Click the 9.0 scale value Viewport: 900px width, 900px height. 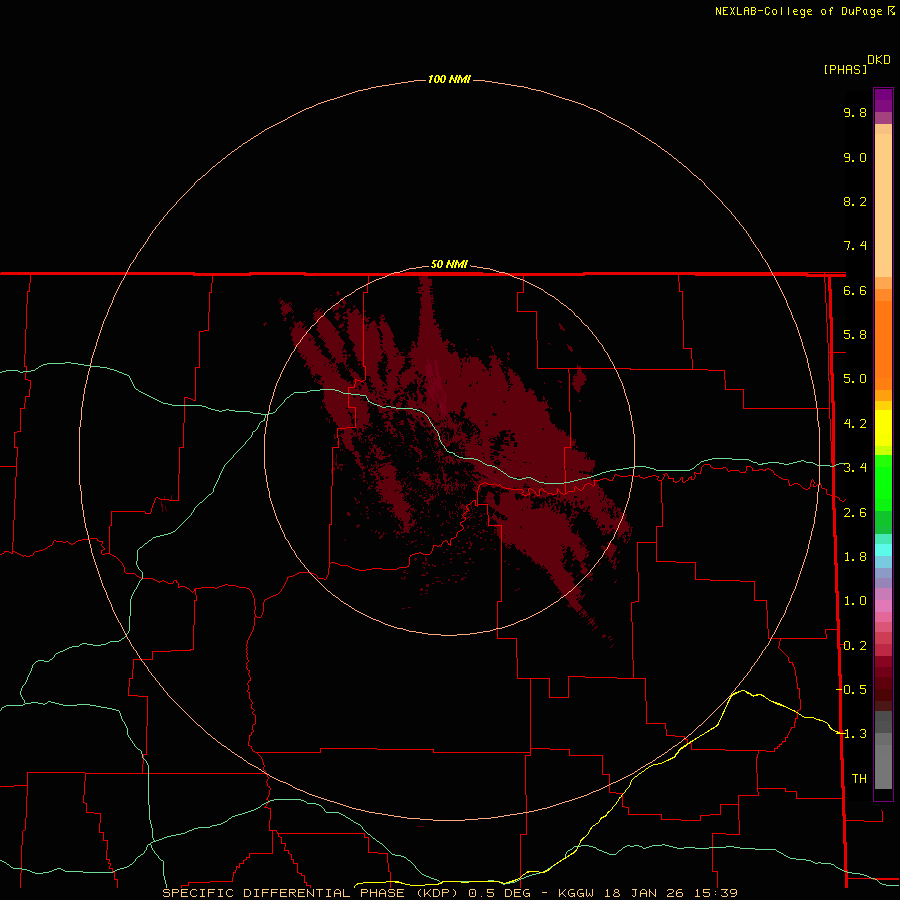855,157
